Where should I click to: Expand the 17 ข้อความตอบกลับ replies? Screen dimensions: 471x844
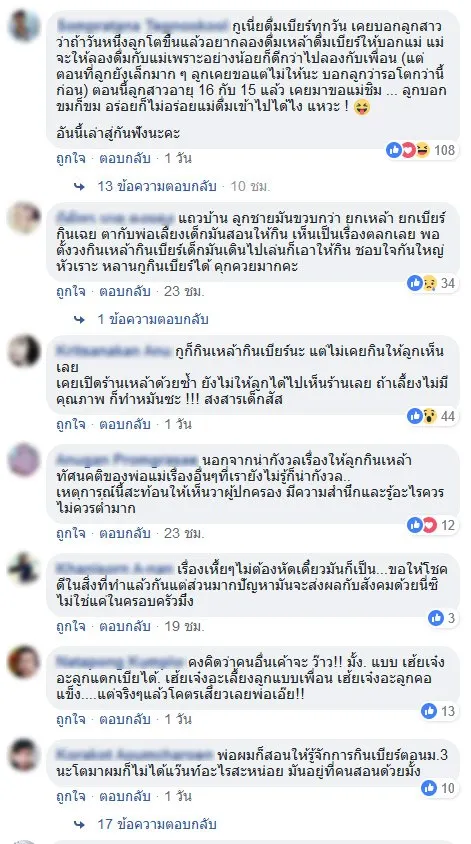click(157, 824)
